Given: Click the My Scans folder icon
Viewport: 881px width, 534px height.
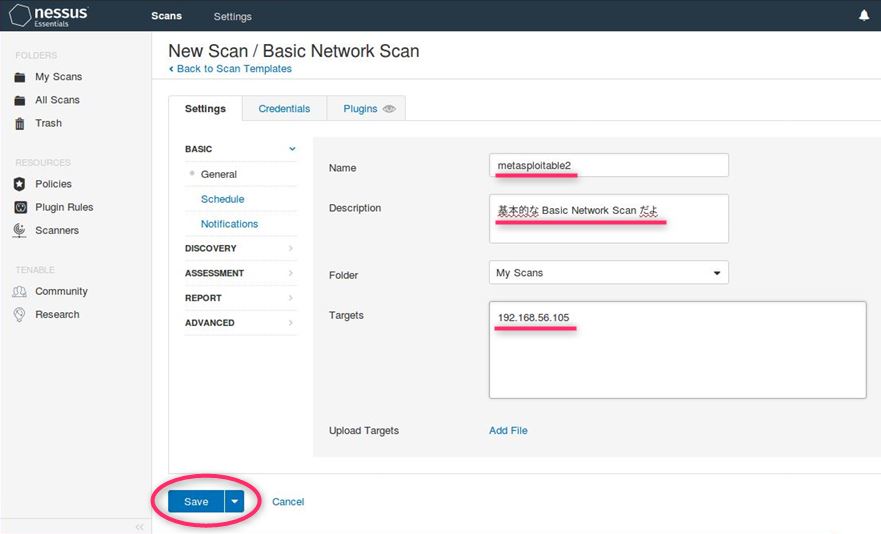Looking at the screenshot, I should click(x=20, y=77).
